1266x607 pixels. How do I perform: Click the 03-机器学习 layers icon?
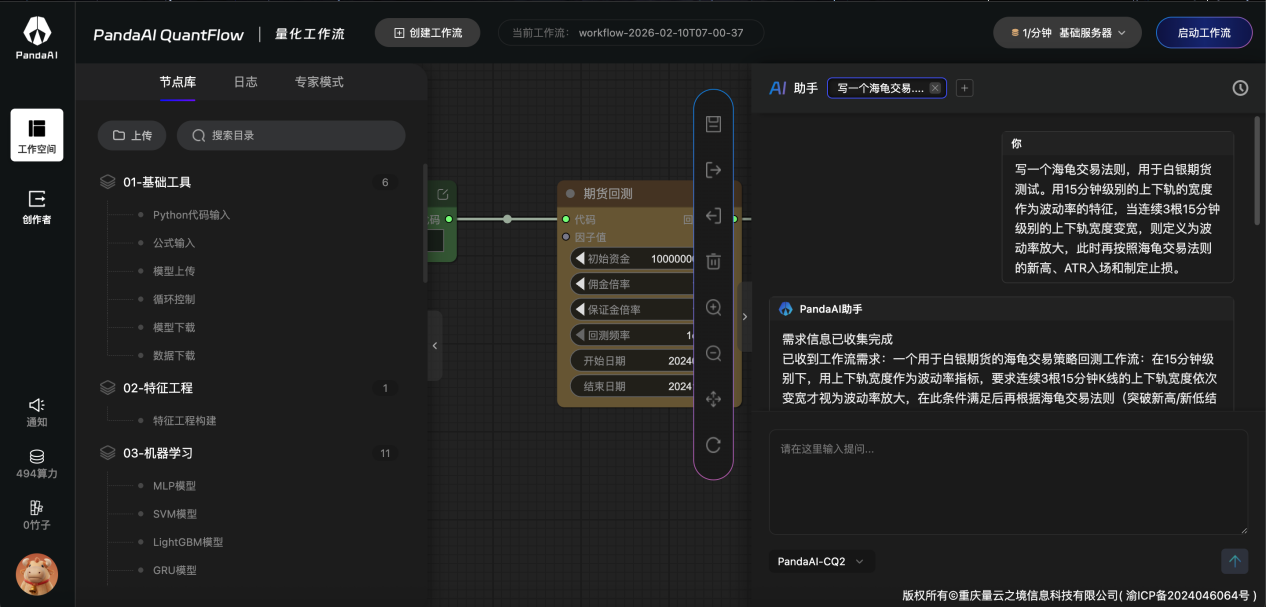tap(108, 453)
